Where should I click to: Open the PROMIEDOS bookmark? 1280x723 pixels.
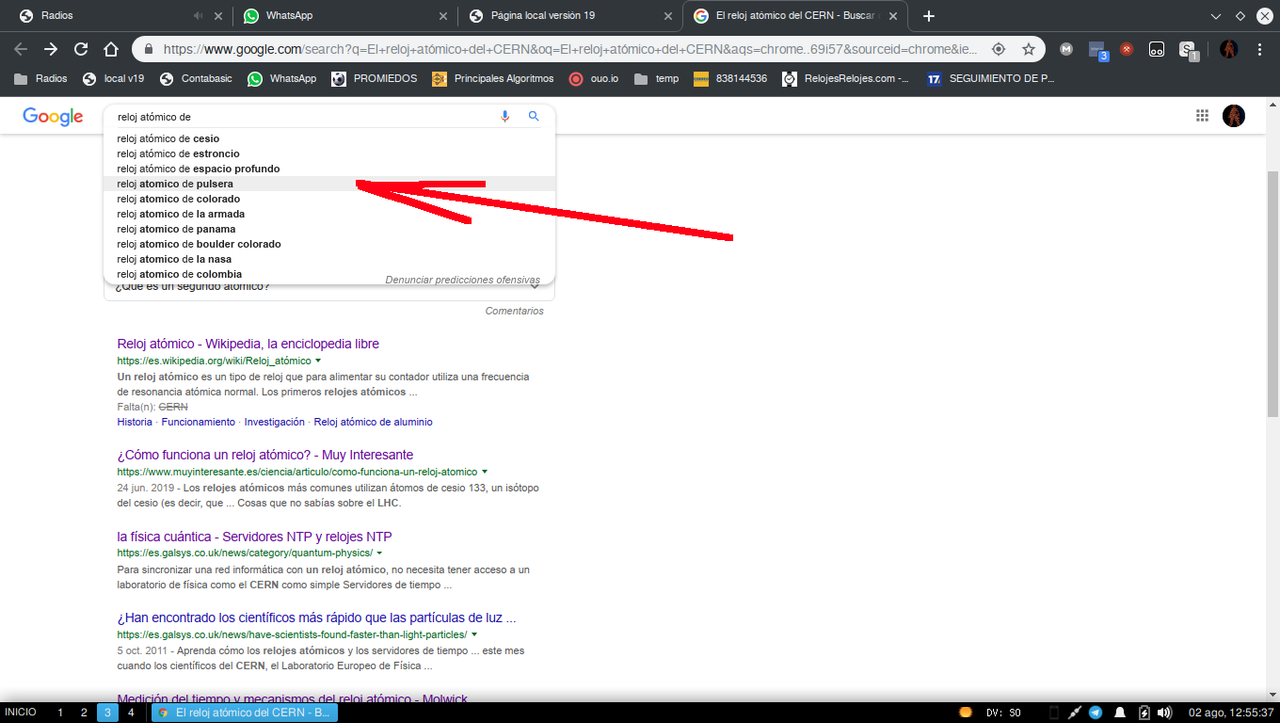[374, 78]
